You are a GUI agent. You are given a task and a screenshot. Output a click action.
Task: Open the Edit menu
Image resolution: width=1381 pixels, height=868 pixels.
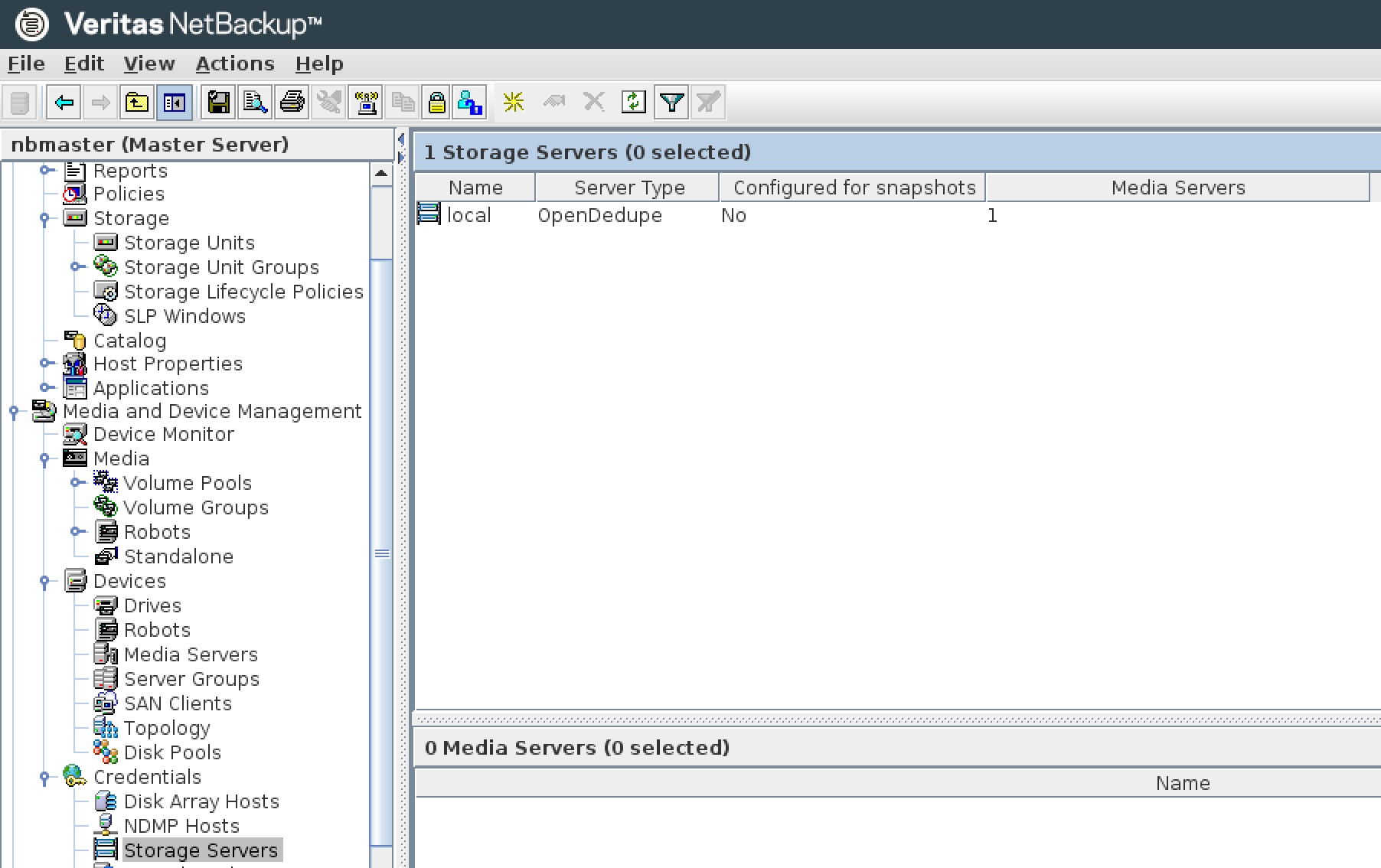pyautogui.click(x=83, y=64)
